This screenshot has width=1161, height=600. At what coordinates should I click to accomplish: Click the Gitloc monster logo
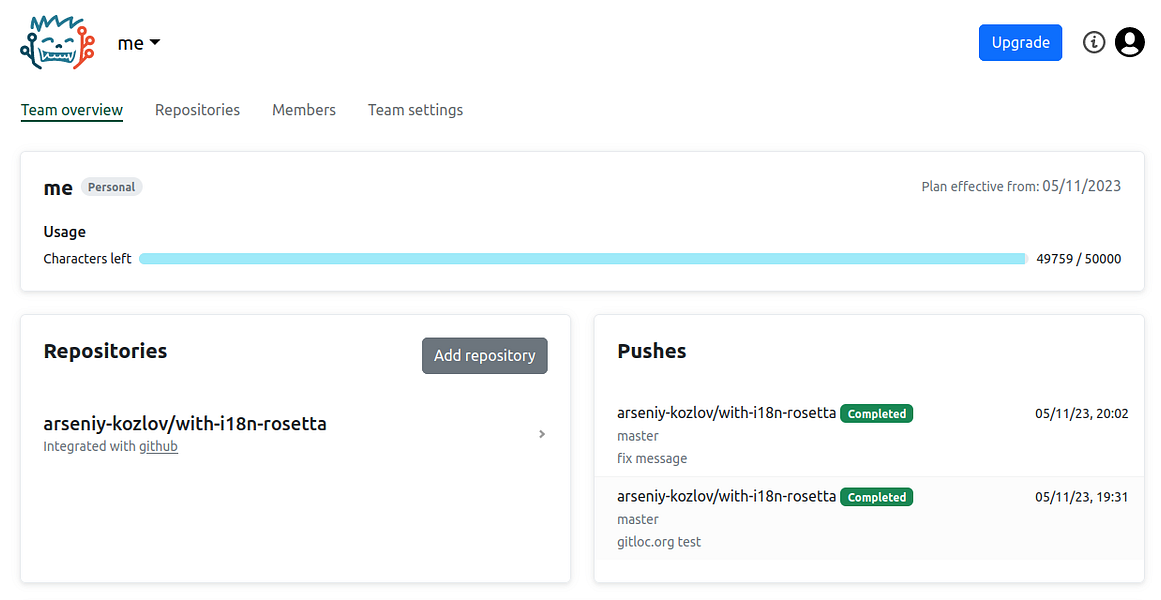pyautogui.click(x=57, y=43)
